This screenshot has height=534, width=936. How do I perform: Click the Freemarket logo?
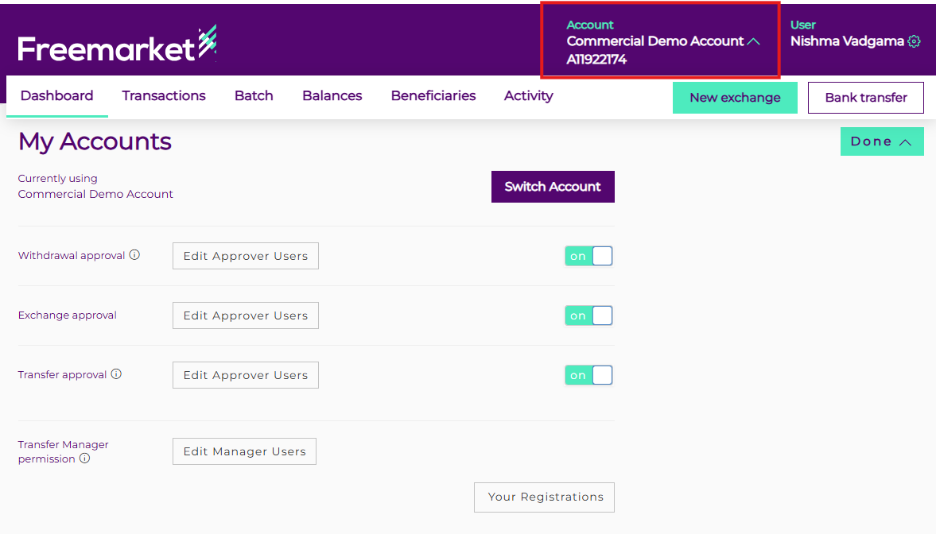tap(117, 45)
